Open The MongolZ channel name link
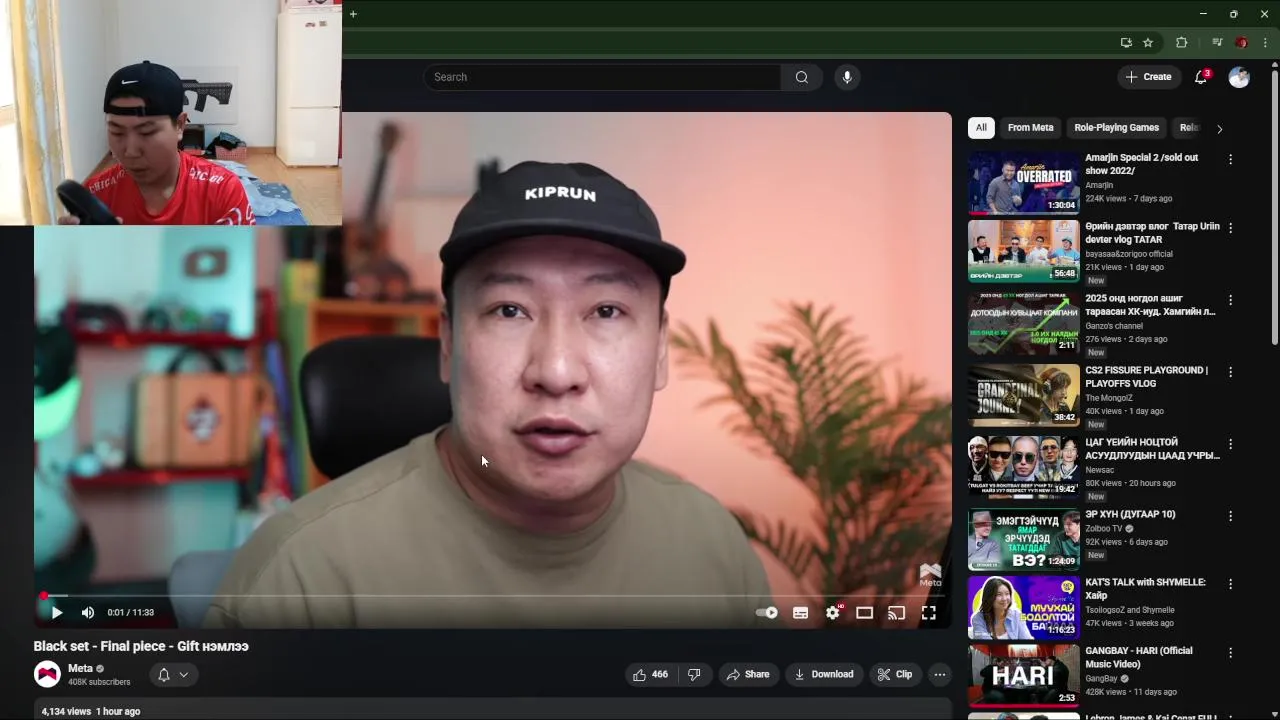The width and height of the screenshot is (1280, 720). [1109, 397]
